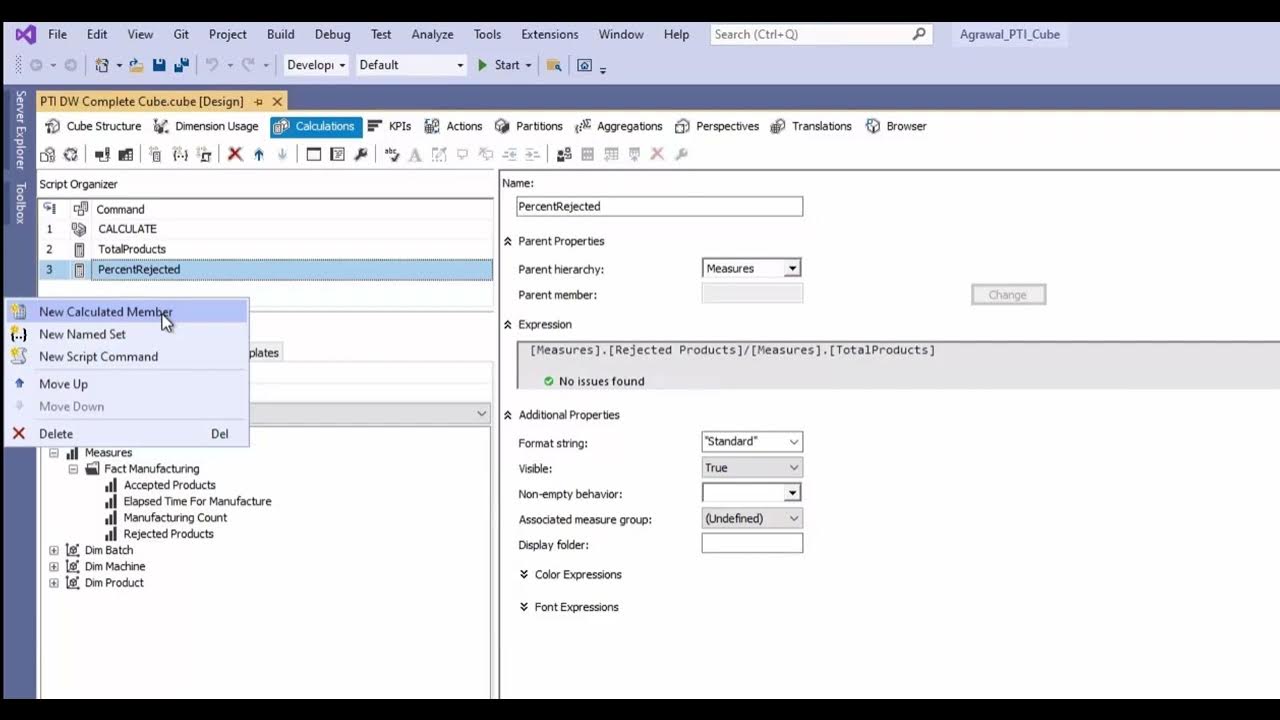Screen dimensions: 1280x720
Task: Open the Aggregations tab
Action: tap(618, 126)
